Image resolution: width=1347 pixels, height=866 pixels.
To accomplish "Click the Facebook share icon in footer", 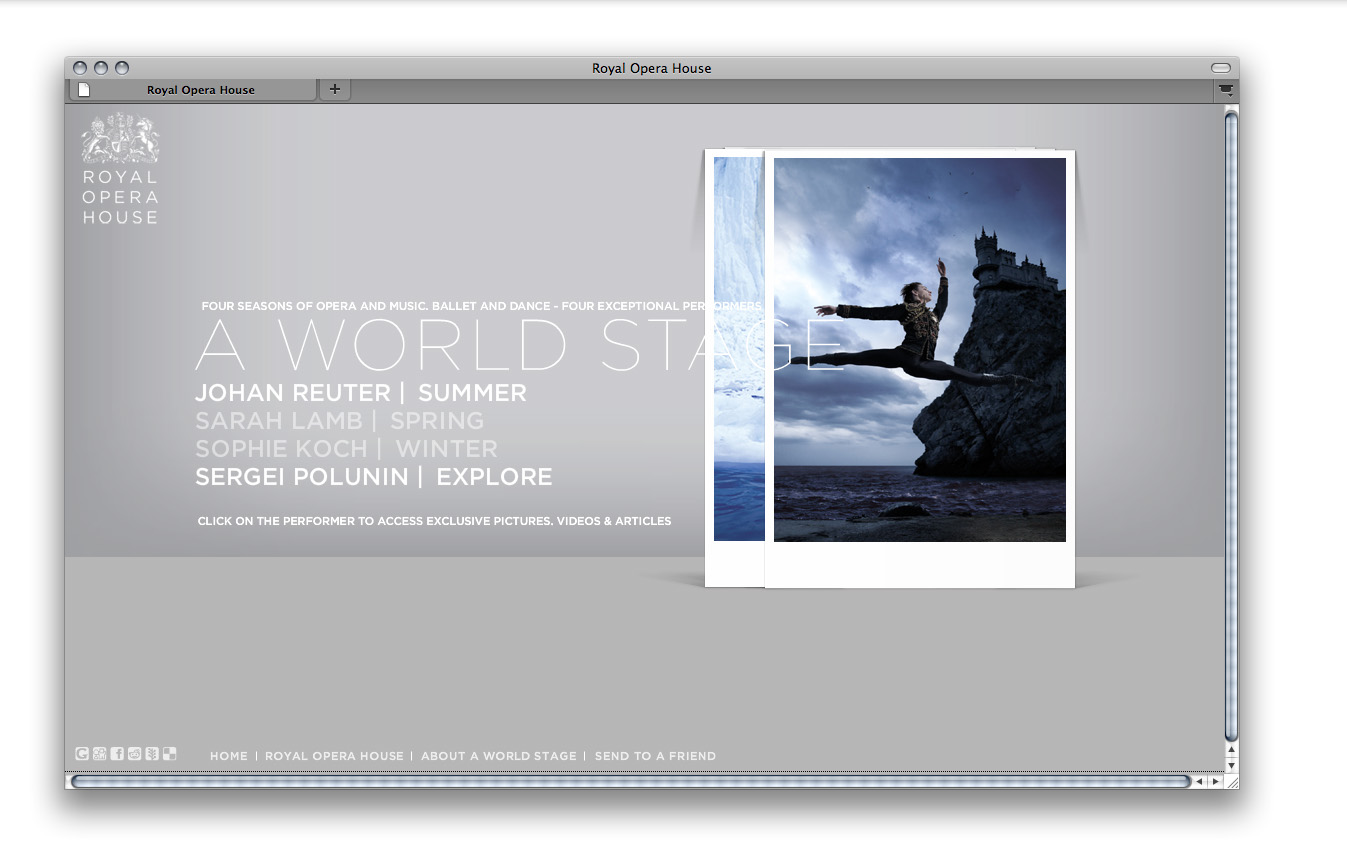I will click(x=117, y=754).
